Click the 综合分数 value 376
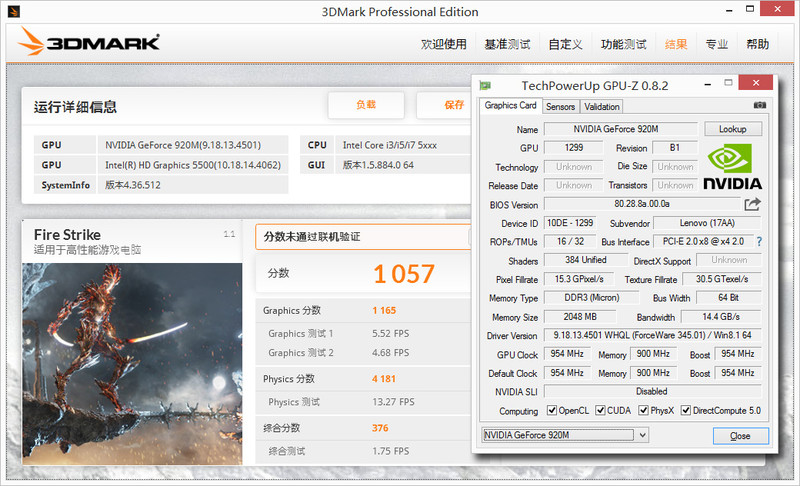This screenshot has height=486, width=800. [x=380, y=428]
